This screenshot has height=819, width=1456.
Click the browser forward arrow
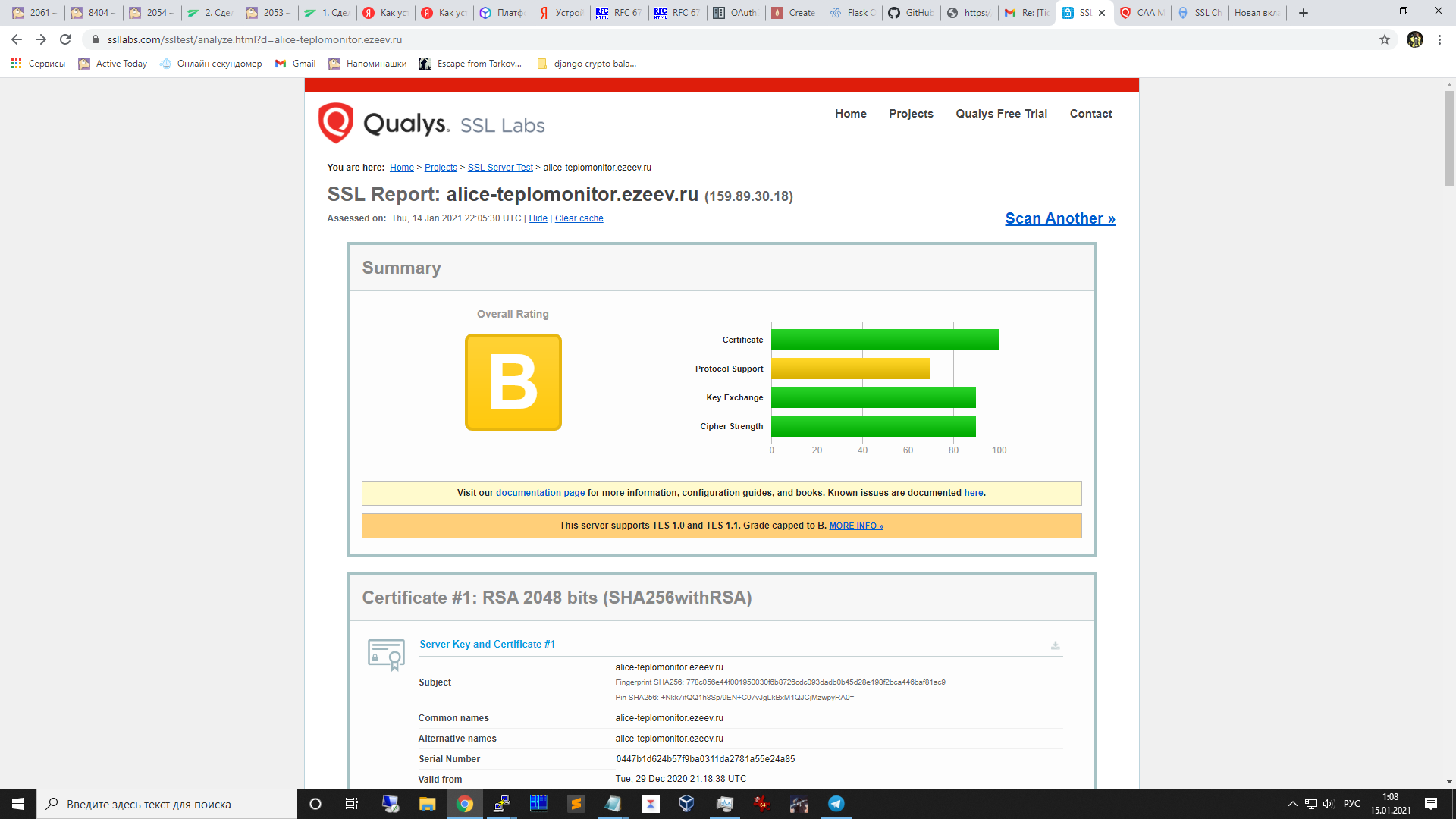pos(41,39)
